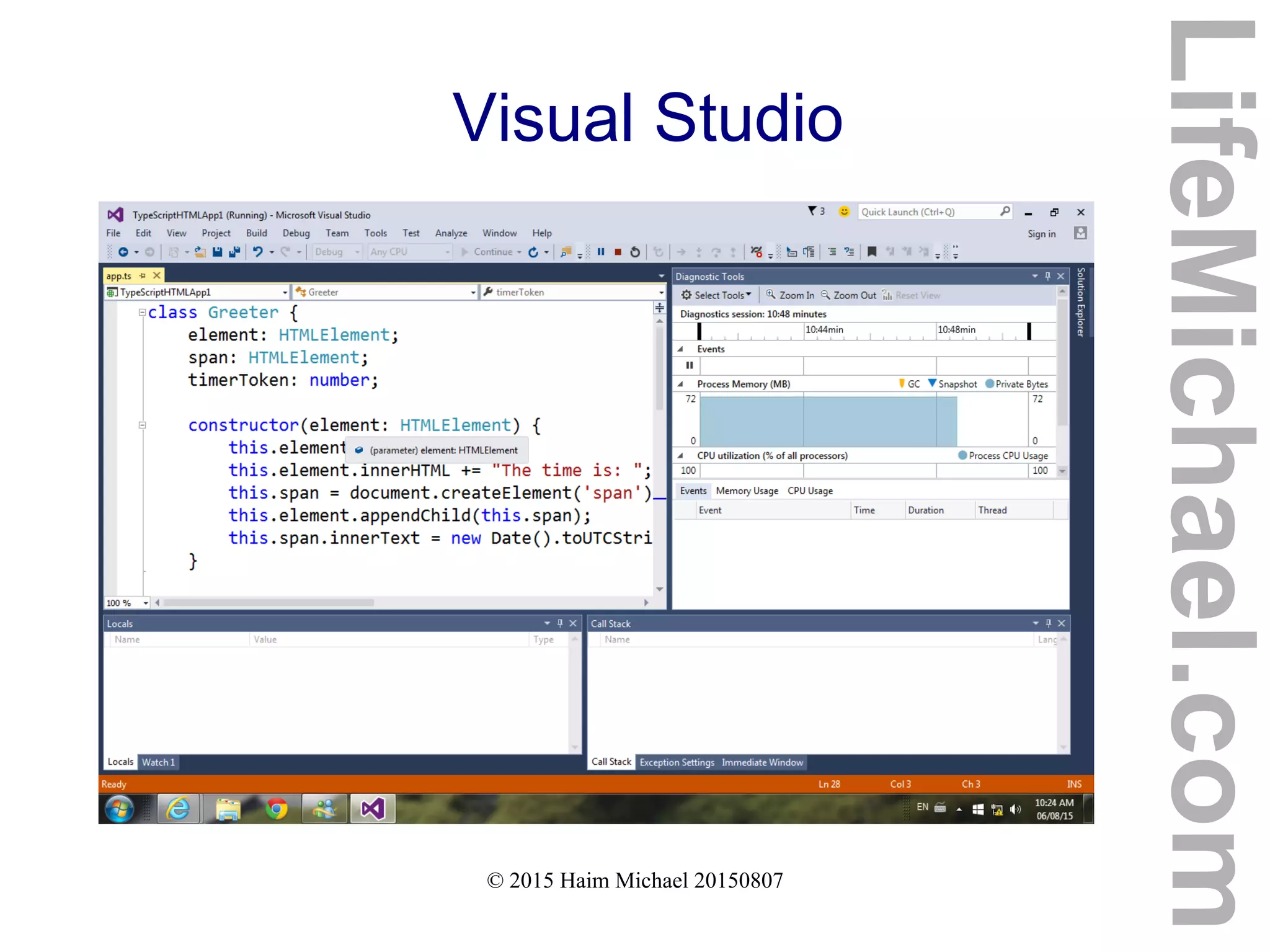Click the feedback smiley icon
Image resolution: width=1270 pixels, height=952 pixels.
[x=844, y=211]
